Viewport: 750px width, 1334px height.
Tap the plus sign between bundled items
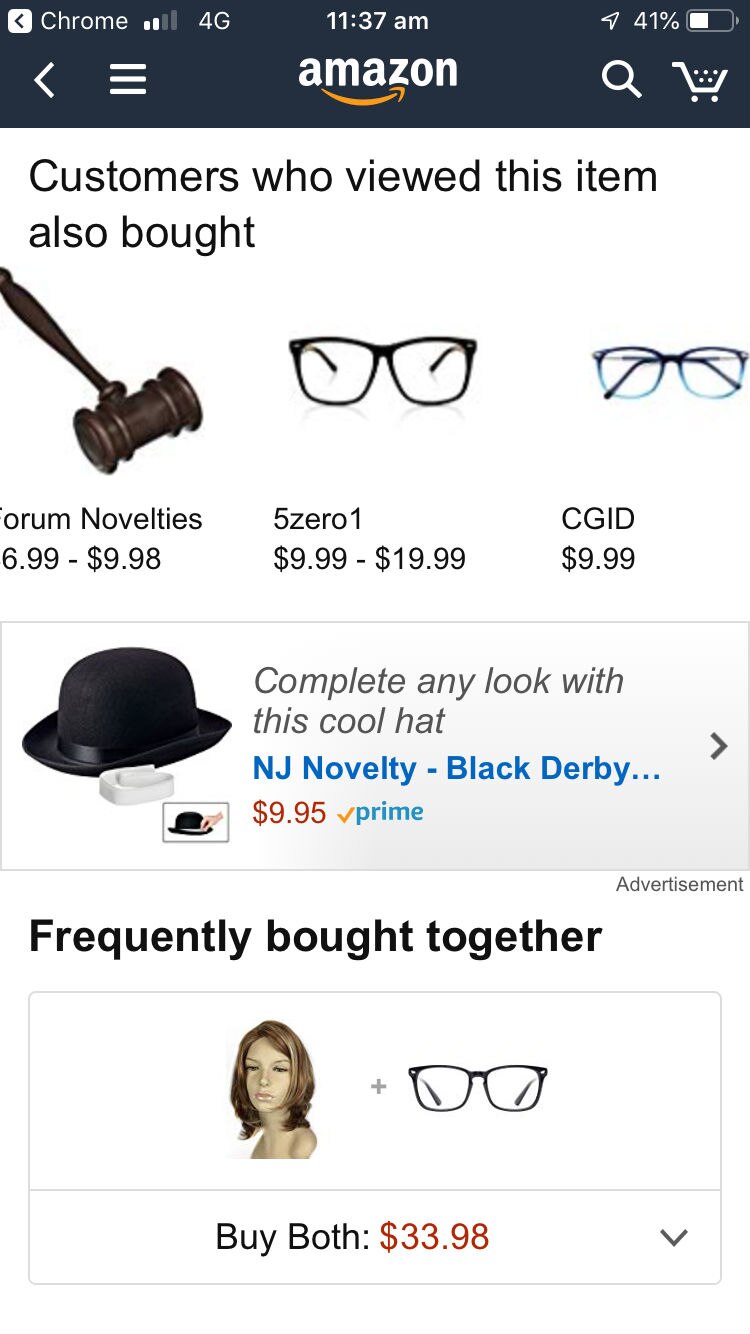click(x=378, y=1086)
